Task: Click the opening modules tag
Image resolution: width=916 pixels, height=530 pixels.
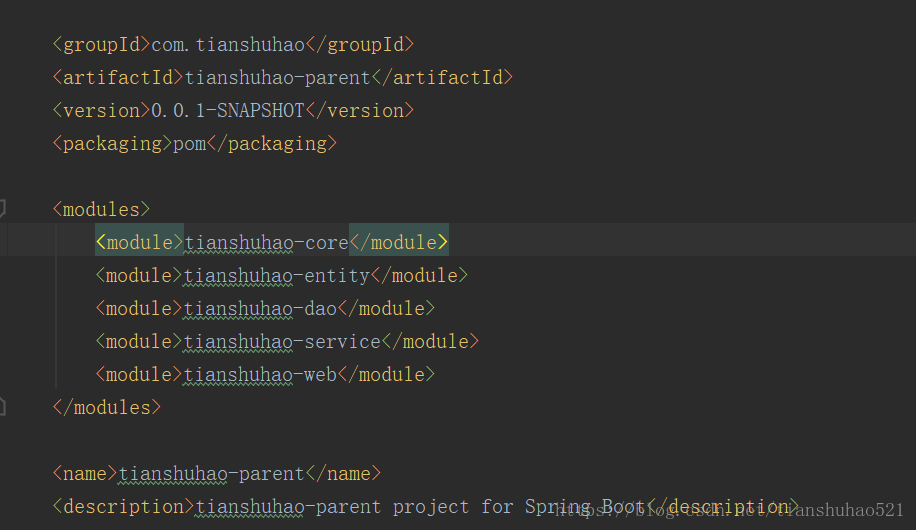Action: (x=102, y=209)
